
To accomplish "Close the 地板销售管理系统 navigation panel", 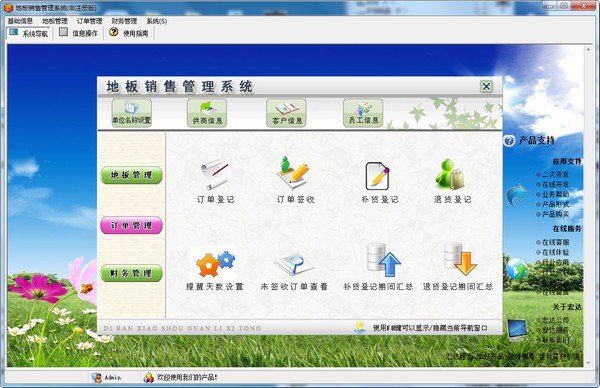I will point(486,86).
